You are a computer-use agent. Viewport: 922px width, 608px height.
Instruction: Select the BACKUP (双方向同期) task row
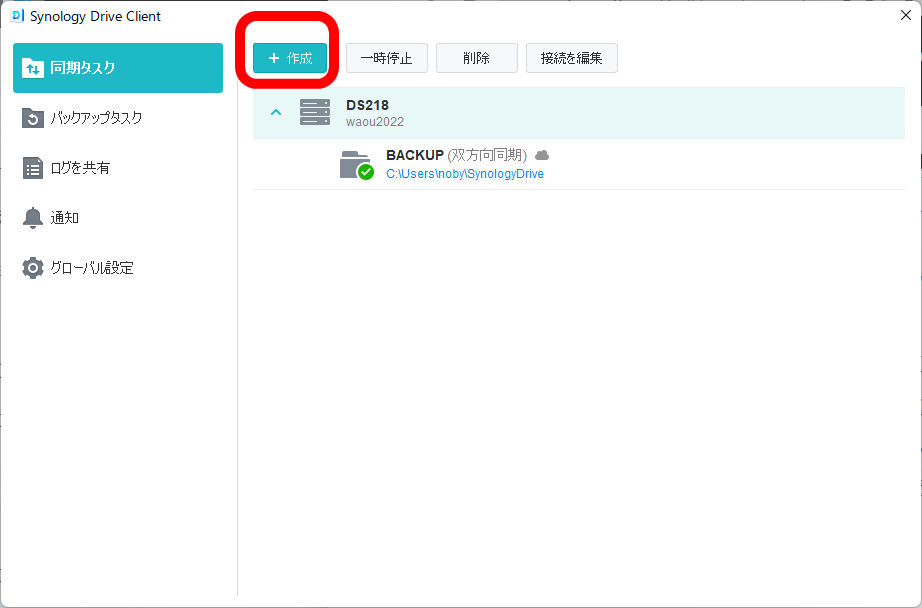pyautogui.click(x=579, y=164)
